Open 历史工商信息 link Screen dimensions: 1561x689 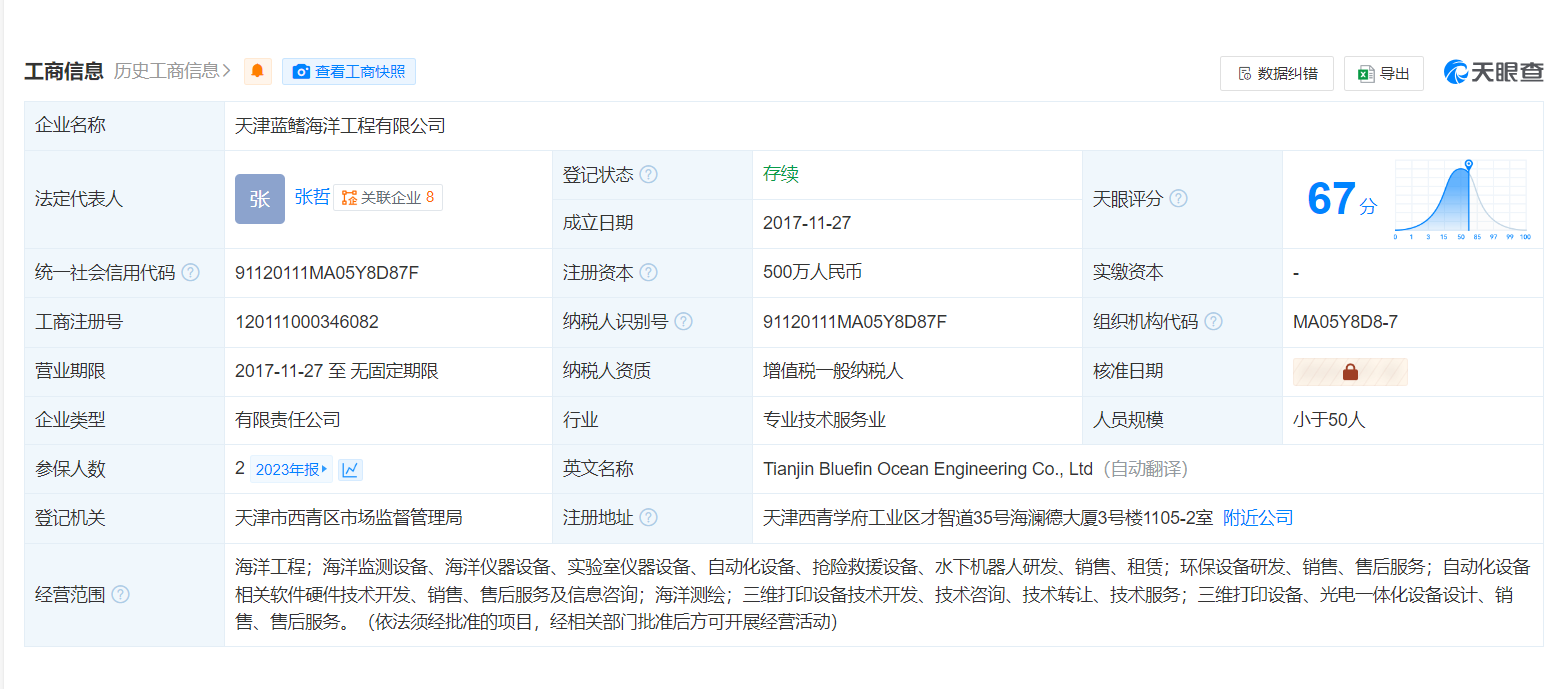(172, 71)
